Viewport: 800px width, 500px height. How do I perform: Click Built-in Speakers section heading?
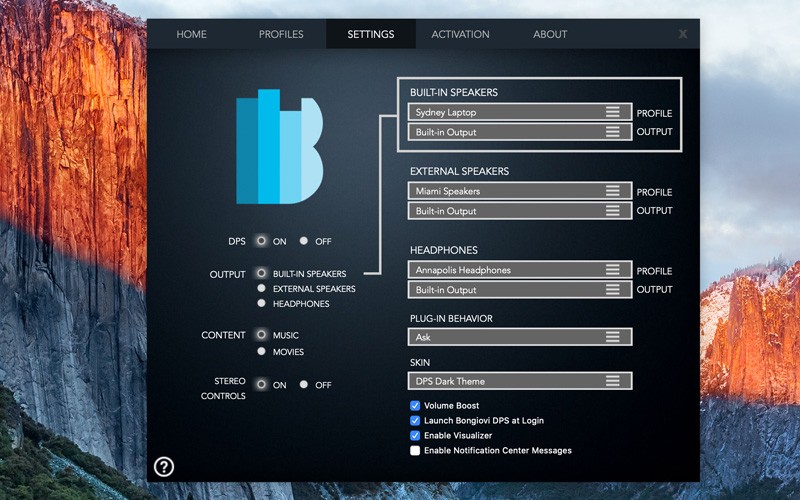click(454, 92)
